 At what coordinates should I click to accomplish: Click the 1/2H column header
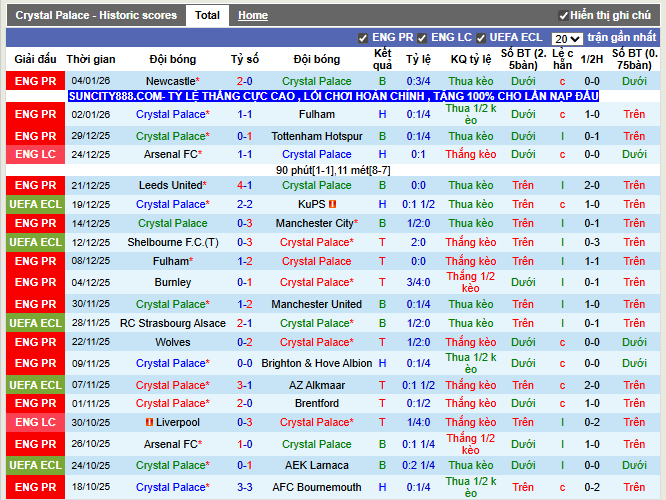tap(592, 59)
